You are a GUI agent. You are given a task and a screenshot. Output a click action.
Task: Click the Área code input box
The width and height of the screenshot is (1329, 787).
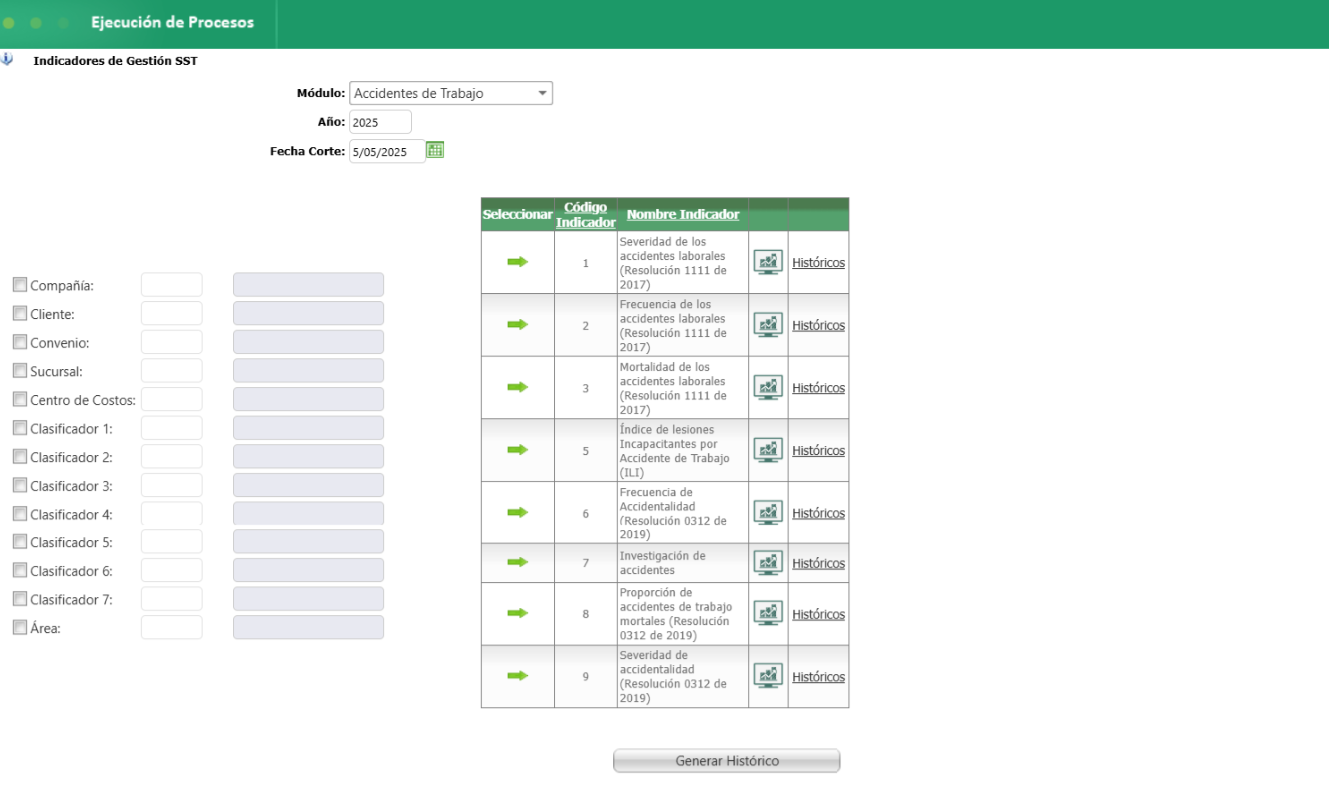pos(172,628)
